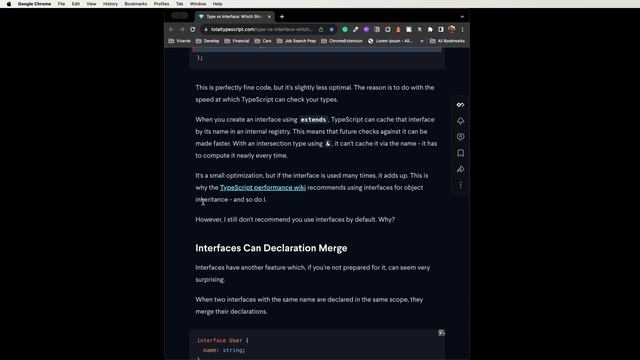Open Chrome three-dot menu
640x360 pixels.
point(462,29)
